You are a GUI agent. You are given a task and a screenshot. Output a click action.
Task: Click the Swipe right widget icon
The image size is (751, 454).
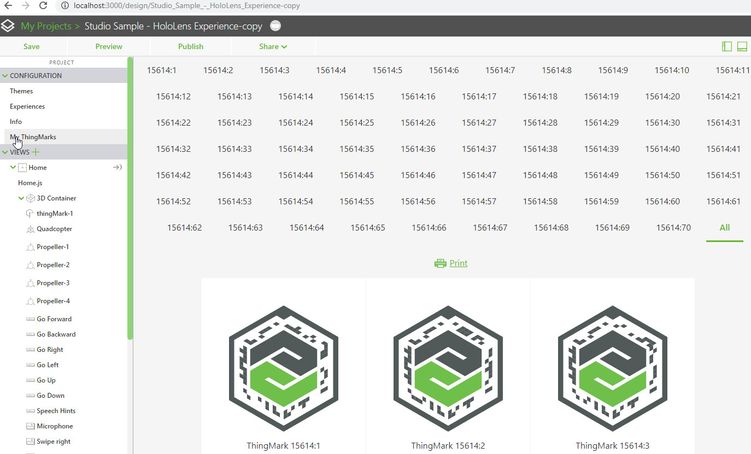30,441
